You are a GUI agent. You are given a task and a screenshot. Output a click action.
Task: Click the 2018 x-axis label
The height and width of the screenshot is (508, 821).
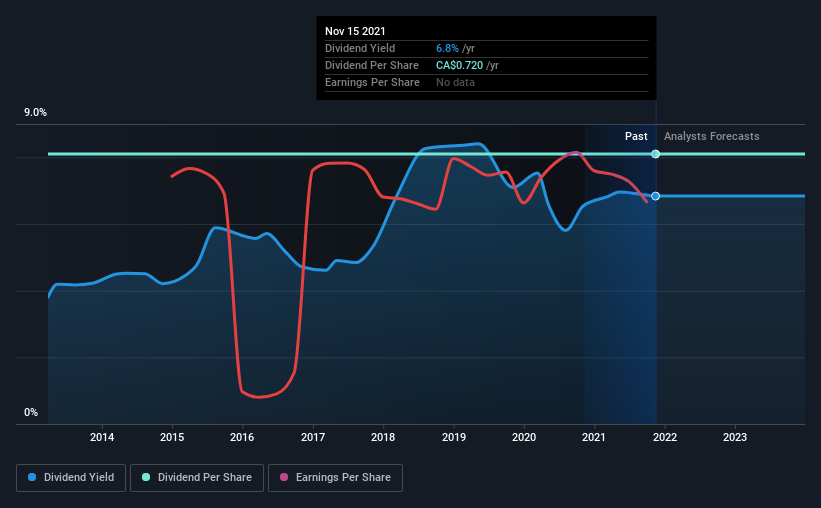click(383, 437)
